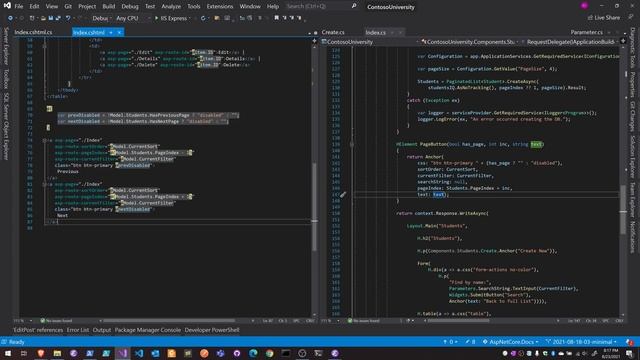Screen dimensions: 640x360
Task: Open the Debug menu
Action: (130, 7)
